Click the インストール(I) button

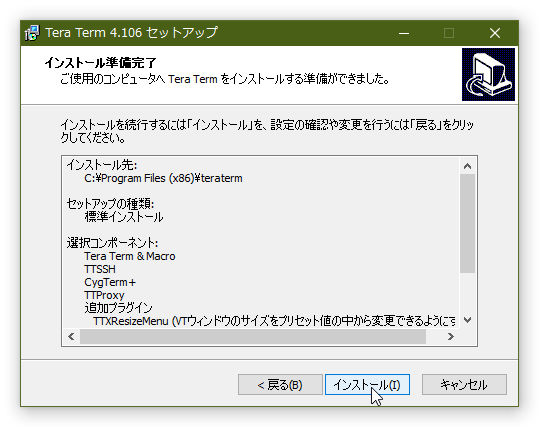tap(367, 384)
